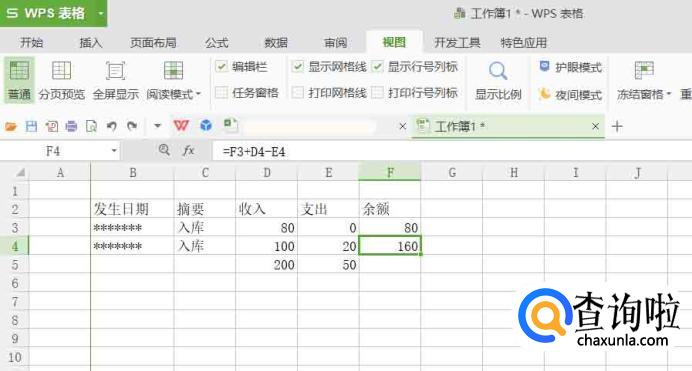
Task: Check the 任务窗格 task pane checkbox
Action: point(221,93)
